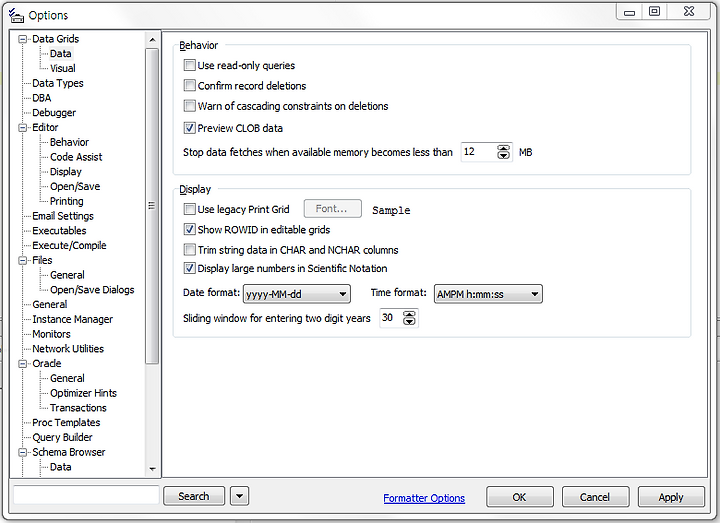Select the Execute/Compile category

[69, 245]
